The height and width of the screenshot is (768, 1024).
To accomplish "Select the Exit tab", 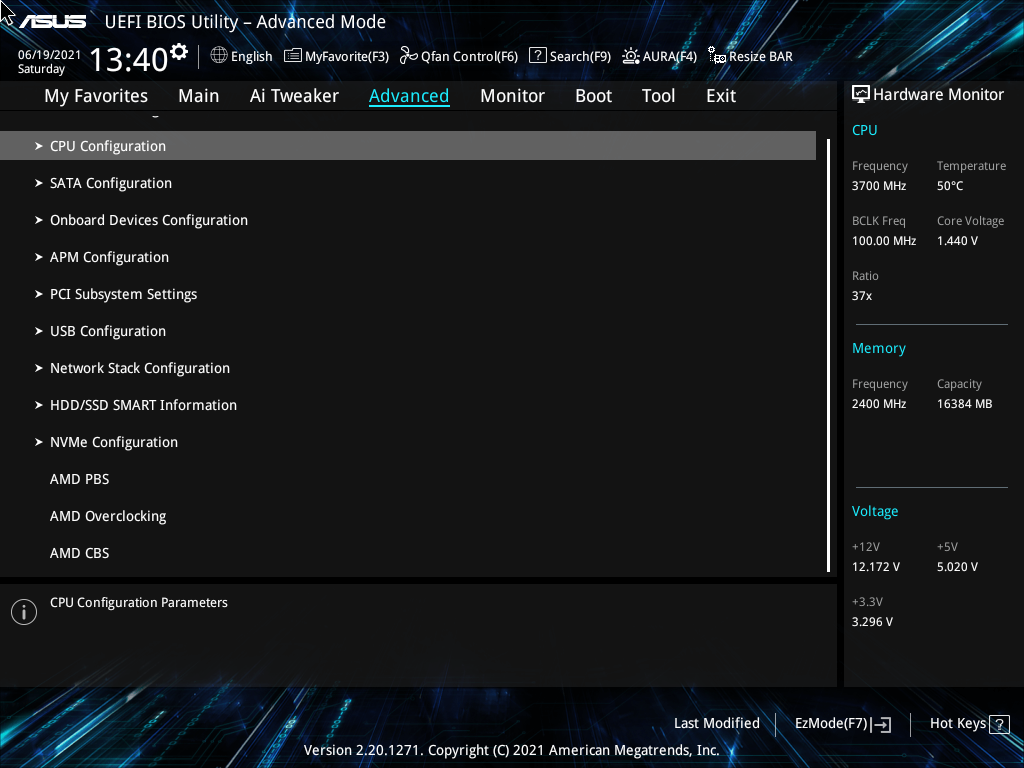I will (721, 96).
